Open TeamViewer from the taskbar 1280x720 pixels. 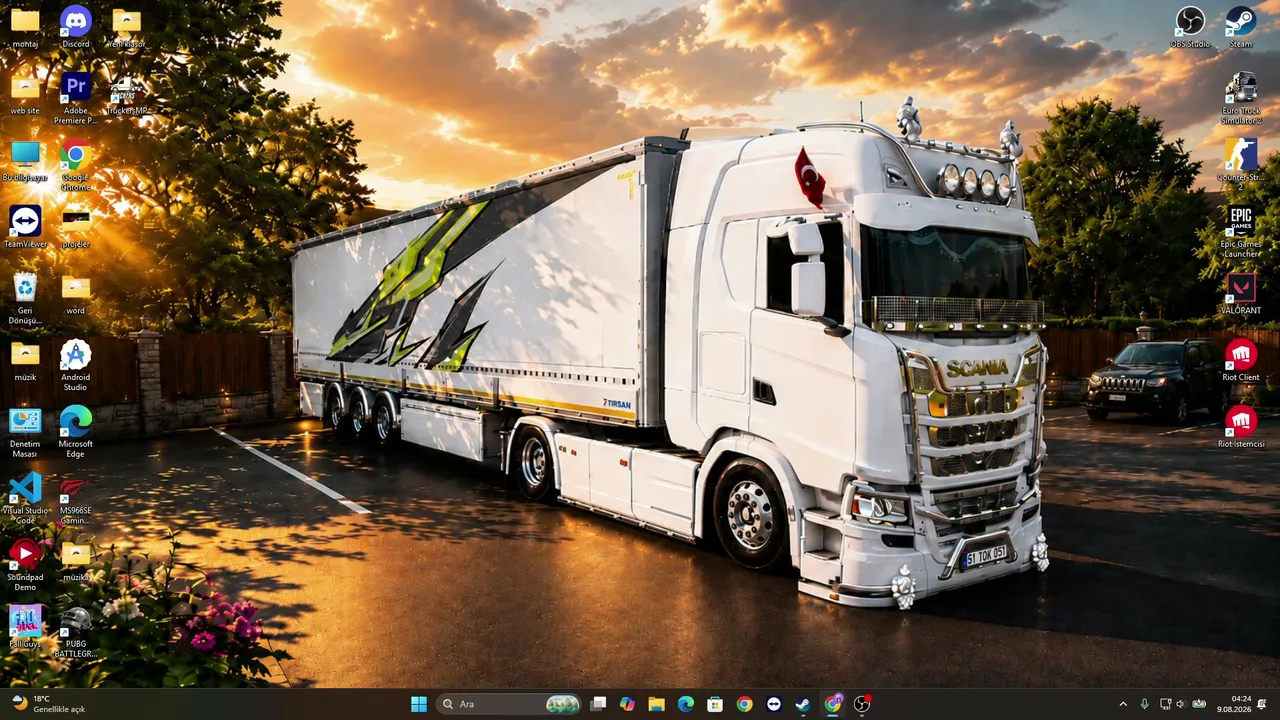[774, 704]
